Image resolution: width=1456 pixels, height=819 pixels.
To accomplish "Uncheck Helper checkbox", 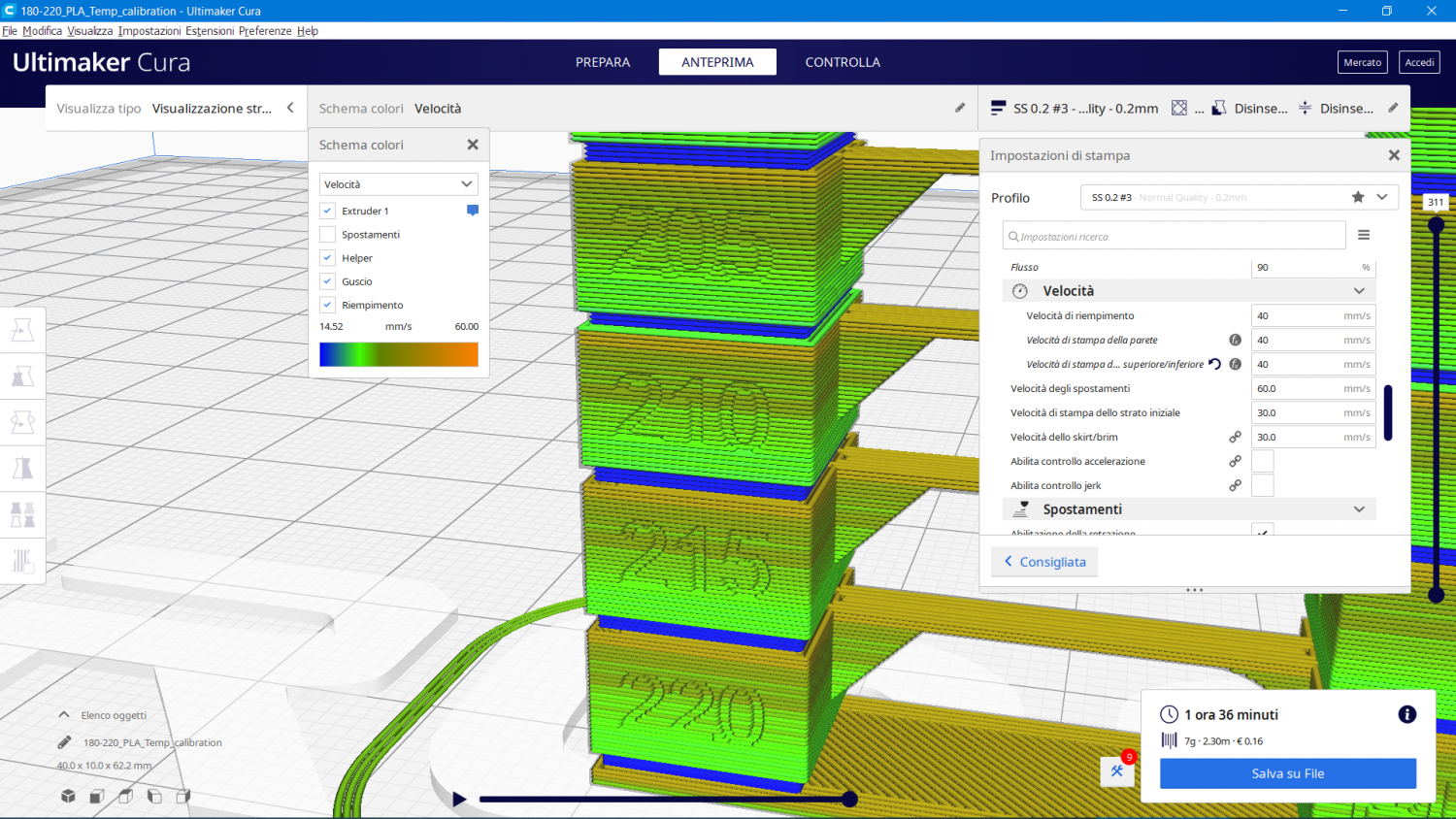I will [x=327, y=258].
